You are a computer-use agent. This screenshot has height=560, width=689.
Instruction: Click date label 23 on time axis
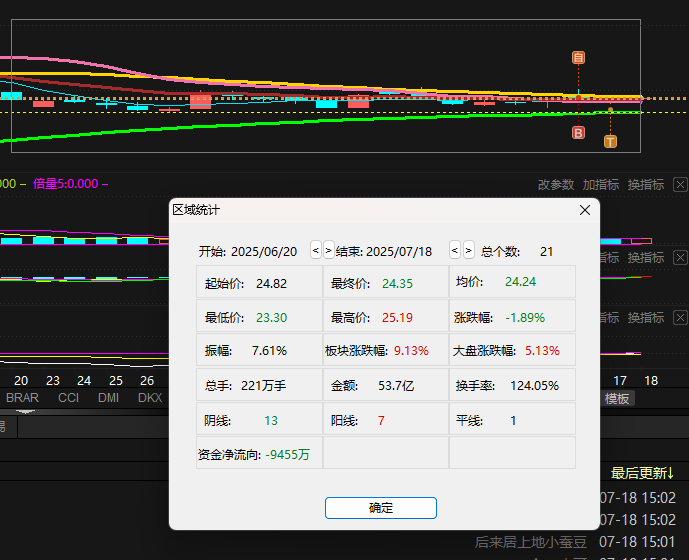pyautogui.click(x=53, y=381)
